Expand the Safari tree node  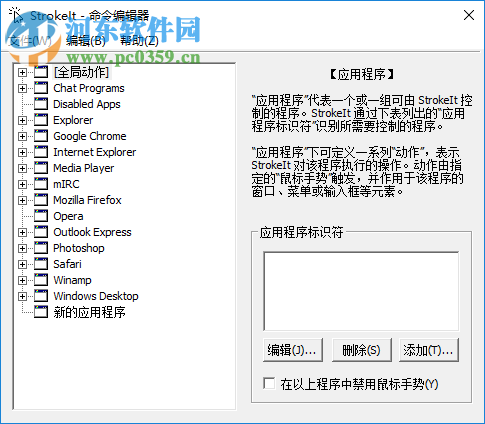[x=22, y=264]
